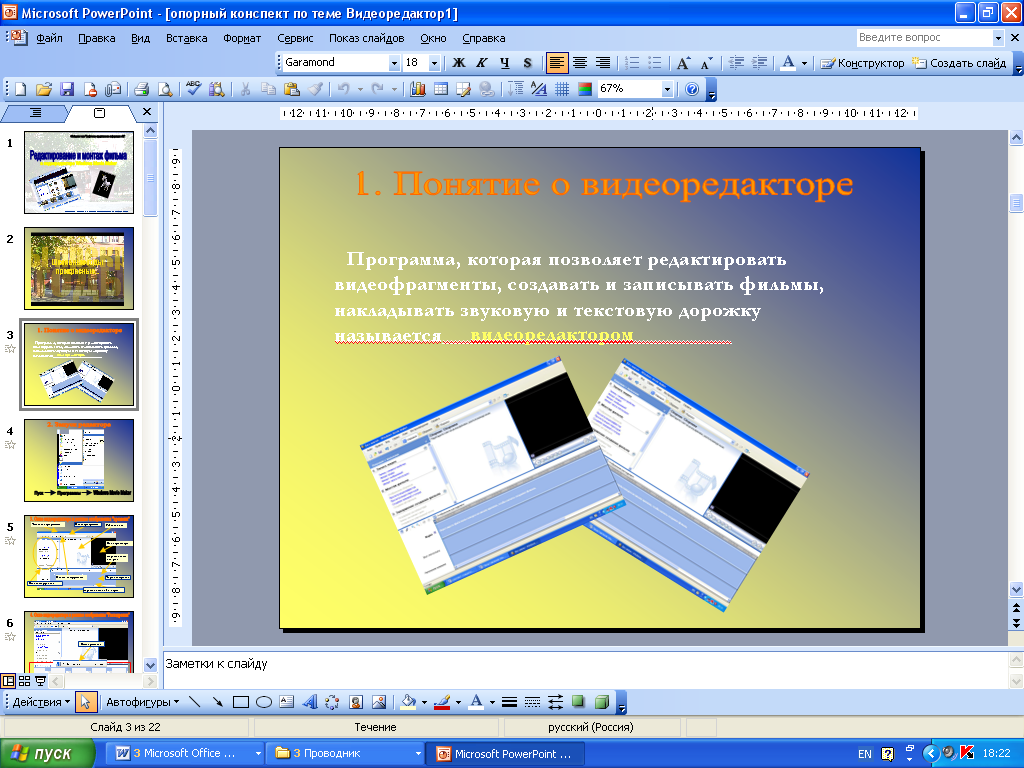Click in the Введите вопрос help field
The height and width of the screenshot is (768, 1024).
[923, 38]
